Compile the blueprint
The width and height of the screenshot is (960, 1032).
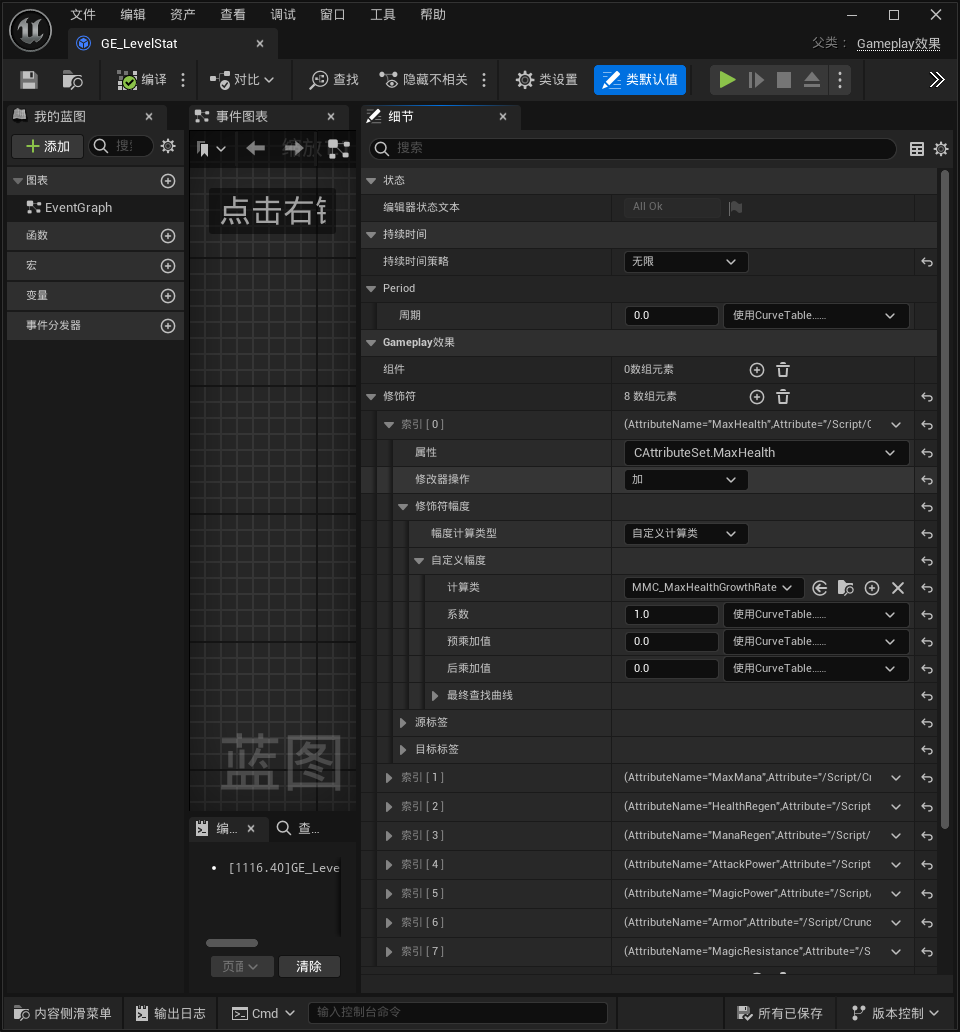142,80
